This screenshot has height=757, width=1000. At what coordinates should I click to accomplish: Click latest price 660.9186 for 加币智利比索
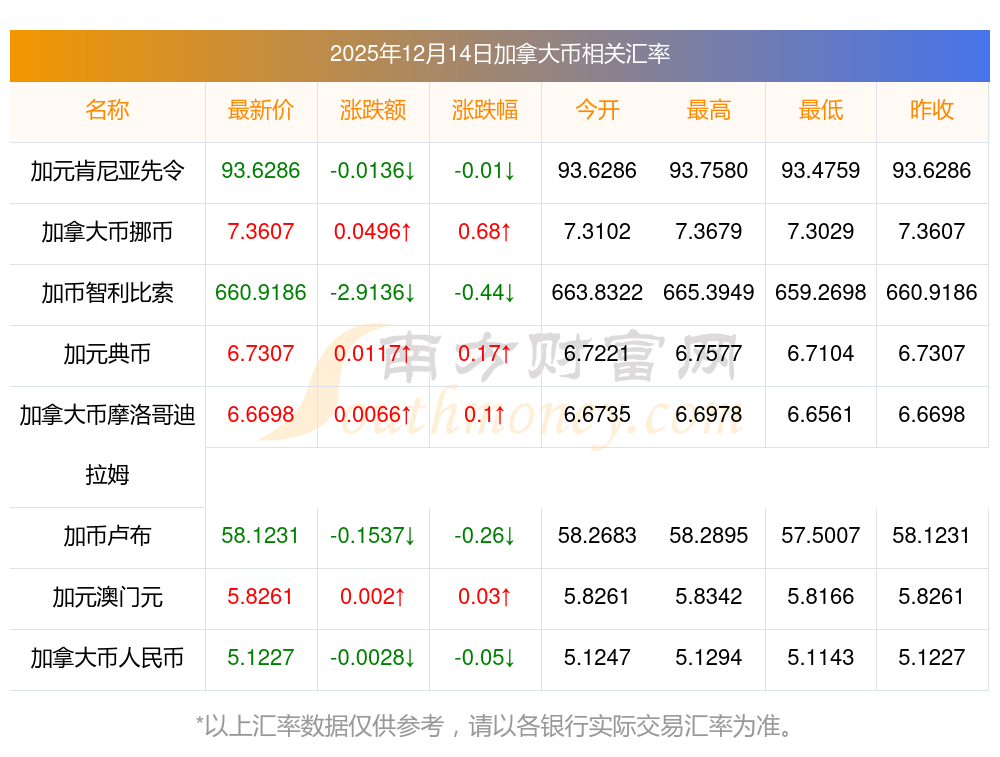click(x=261, y=293)
